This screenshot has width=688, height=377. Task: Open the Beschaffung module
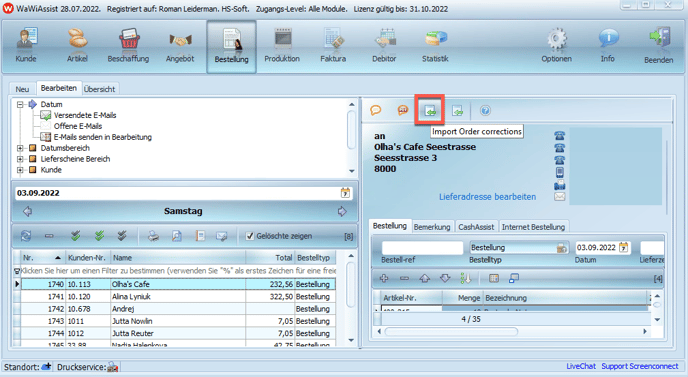129,45
